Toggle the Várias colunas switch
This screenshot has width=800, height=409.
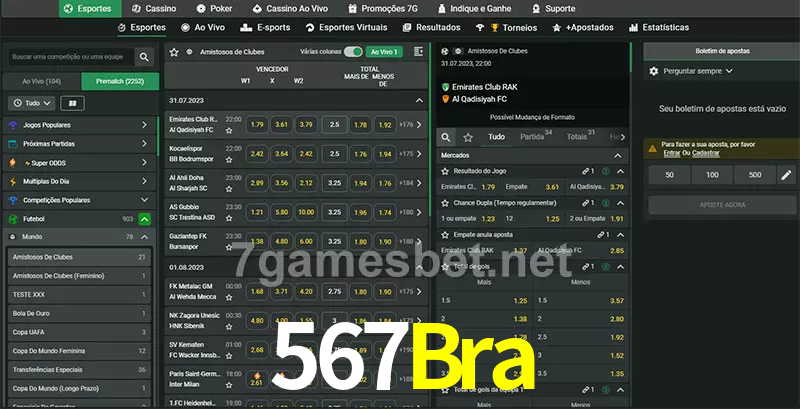[x=352, y=50]
